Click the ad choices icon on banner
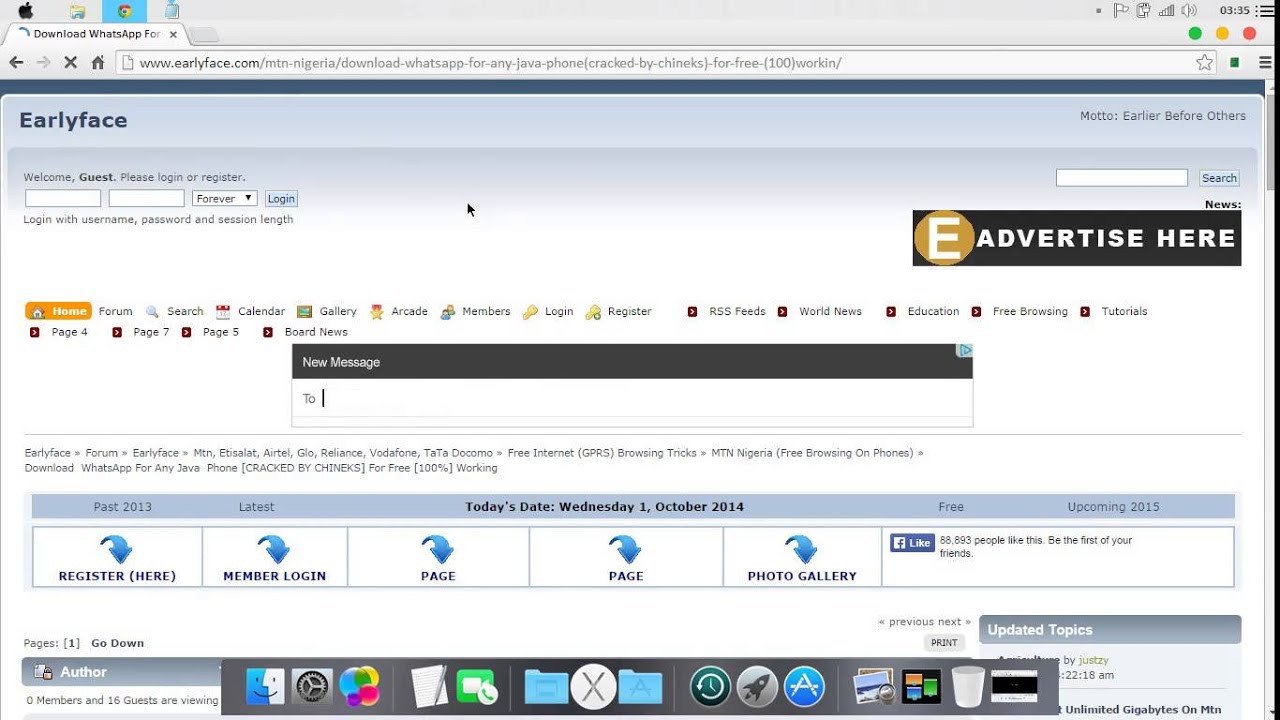 coord(965,351)
